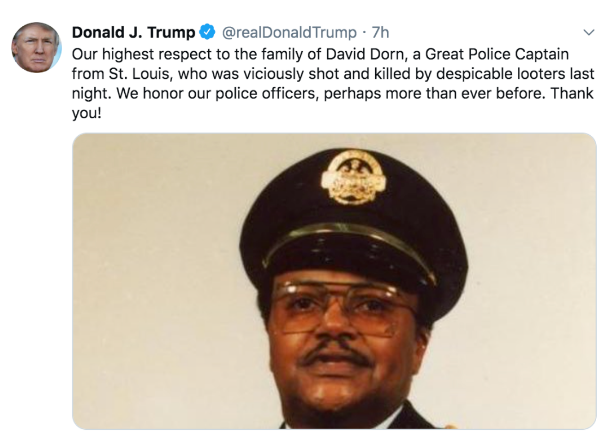Image resolution: width=611 pixels, height=438 pixels.
Task: Open the tweet options chevron menu
Action: pyautogui.click(x=588, y=30)
